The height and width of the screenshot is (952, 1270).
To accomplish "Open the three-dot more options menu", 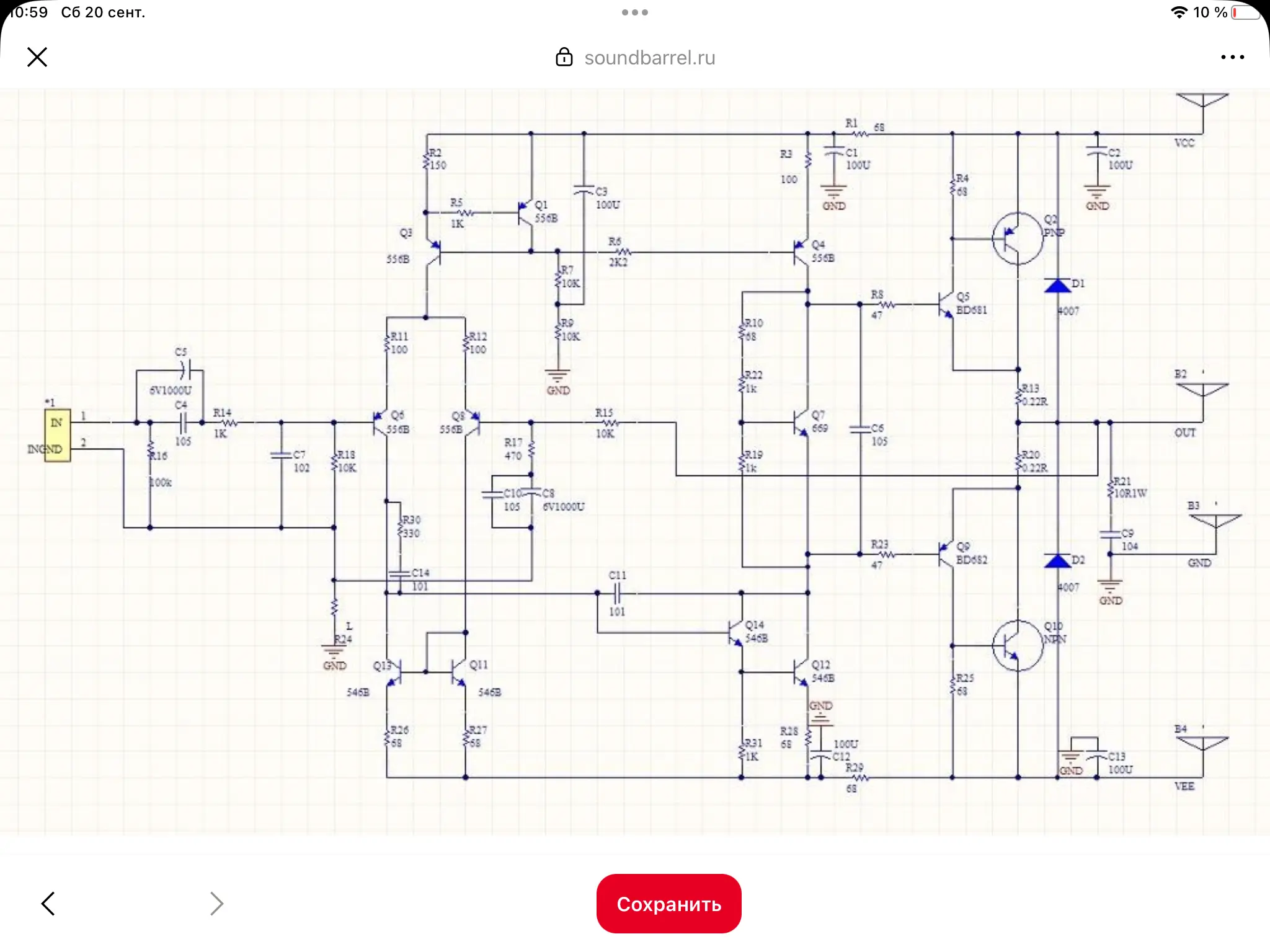I will pos(1232,57).
